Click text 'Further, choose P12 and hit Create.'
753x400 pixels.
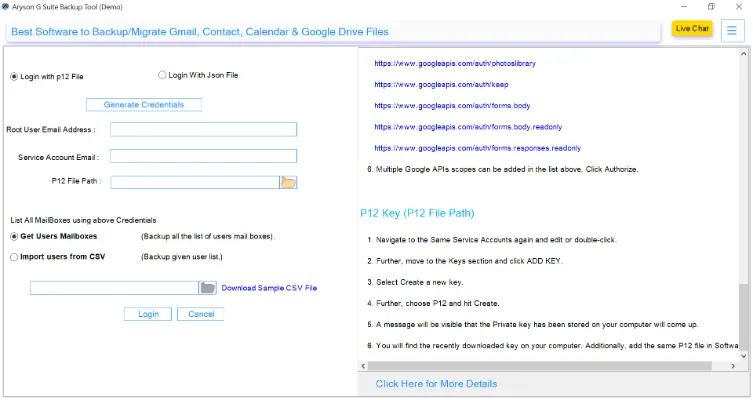437,303
